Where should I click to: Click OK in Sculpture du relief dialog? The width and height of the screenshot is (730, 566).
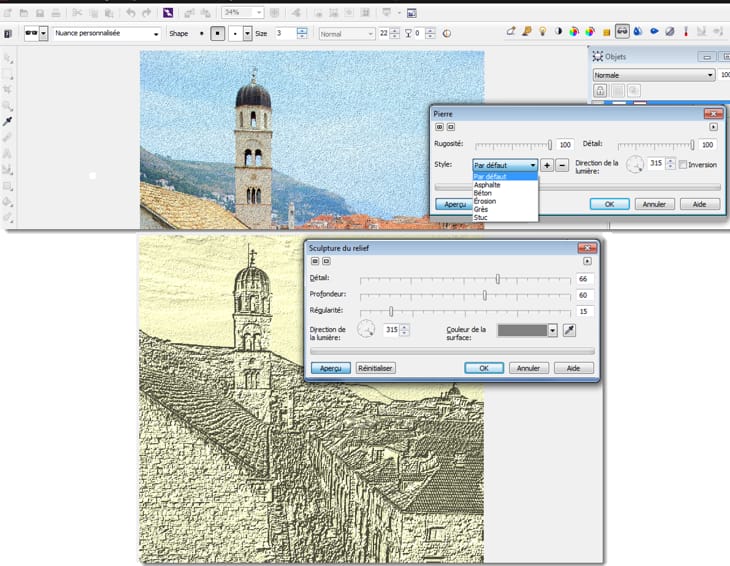(x=484, y=368)
